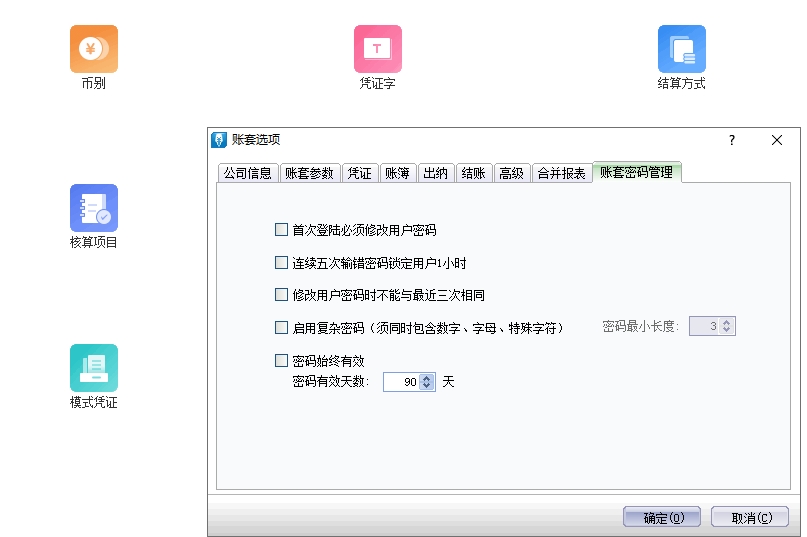
Task: Switch to the 账套参数 tab
Action: pos(309,173)
